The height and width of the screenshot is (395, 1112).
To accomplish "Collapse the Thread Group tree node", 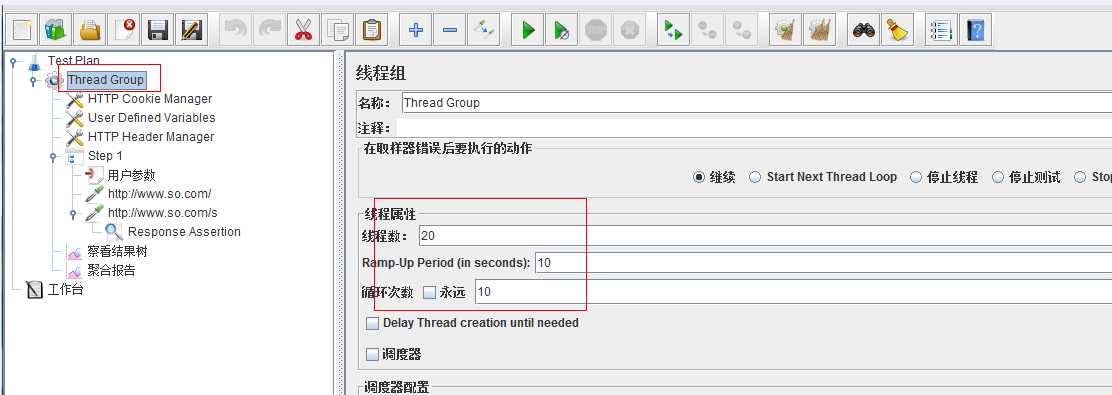I will 33,81.
